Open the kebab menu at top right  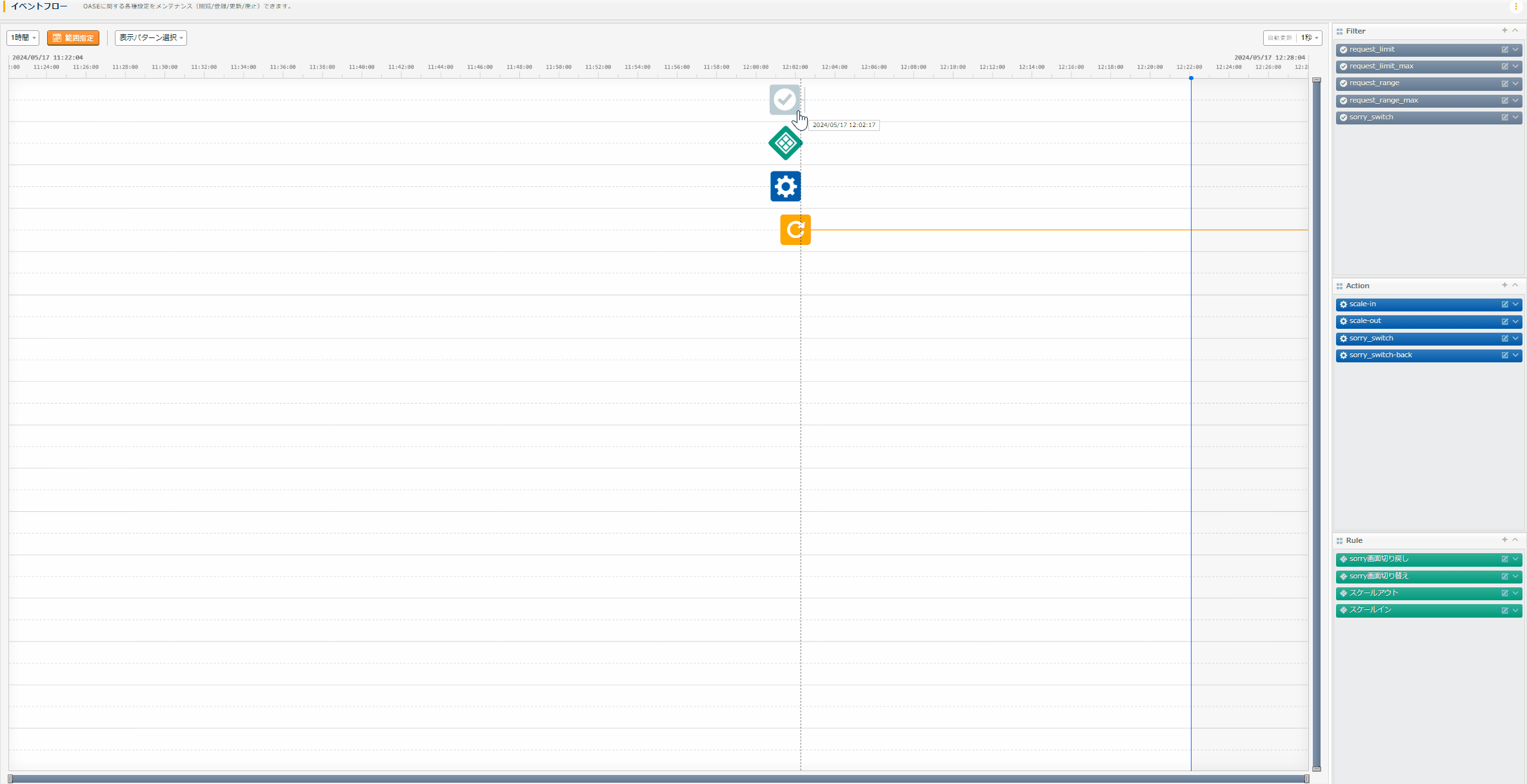point(1515,6)
